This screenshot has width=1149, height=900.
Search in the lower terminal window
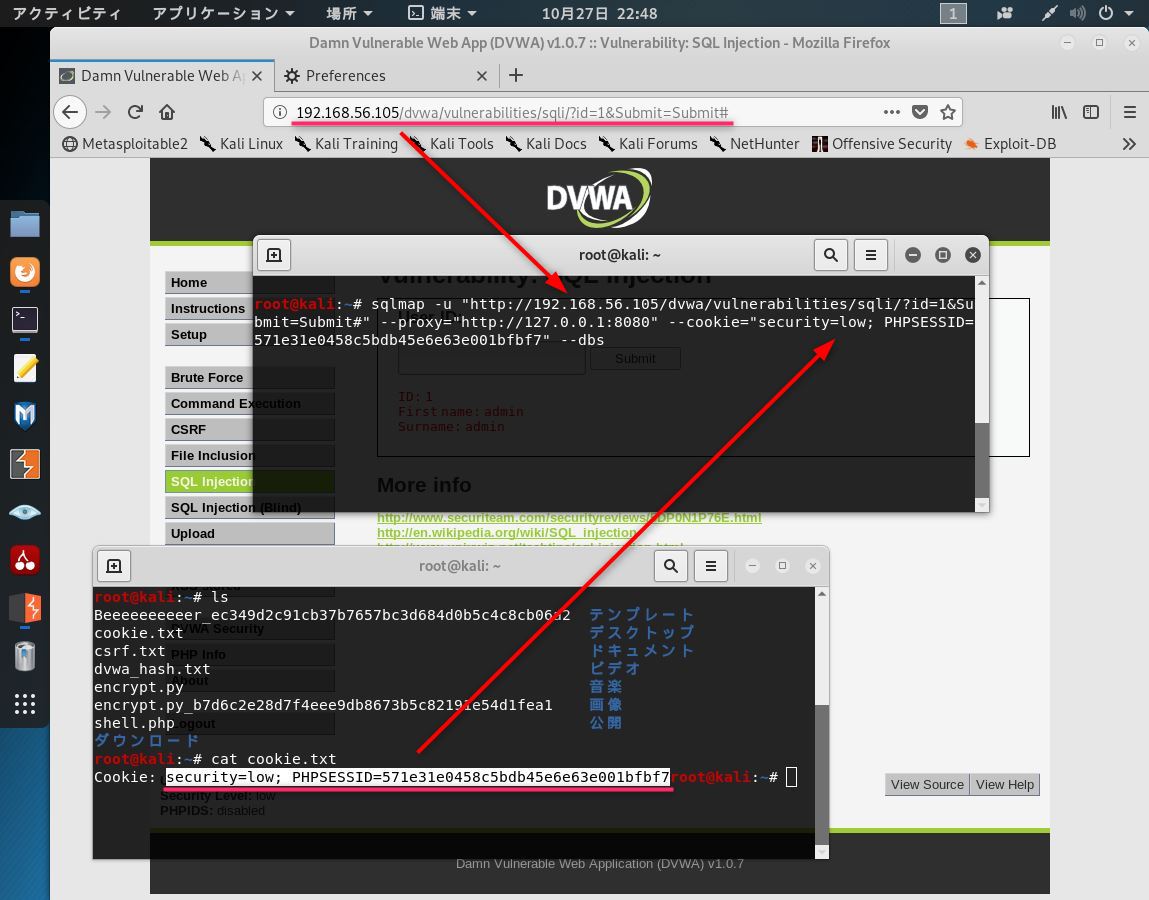coord(670,566)
